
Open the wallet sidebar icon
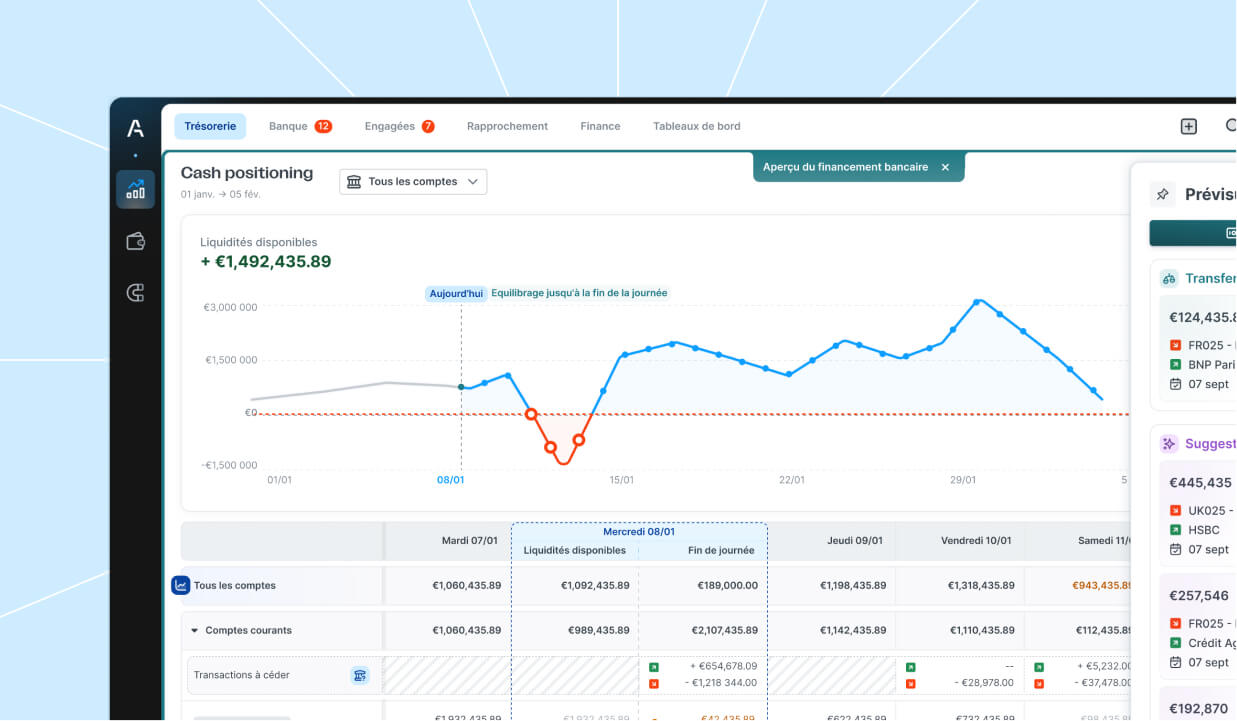[x=135, y=241]
